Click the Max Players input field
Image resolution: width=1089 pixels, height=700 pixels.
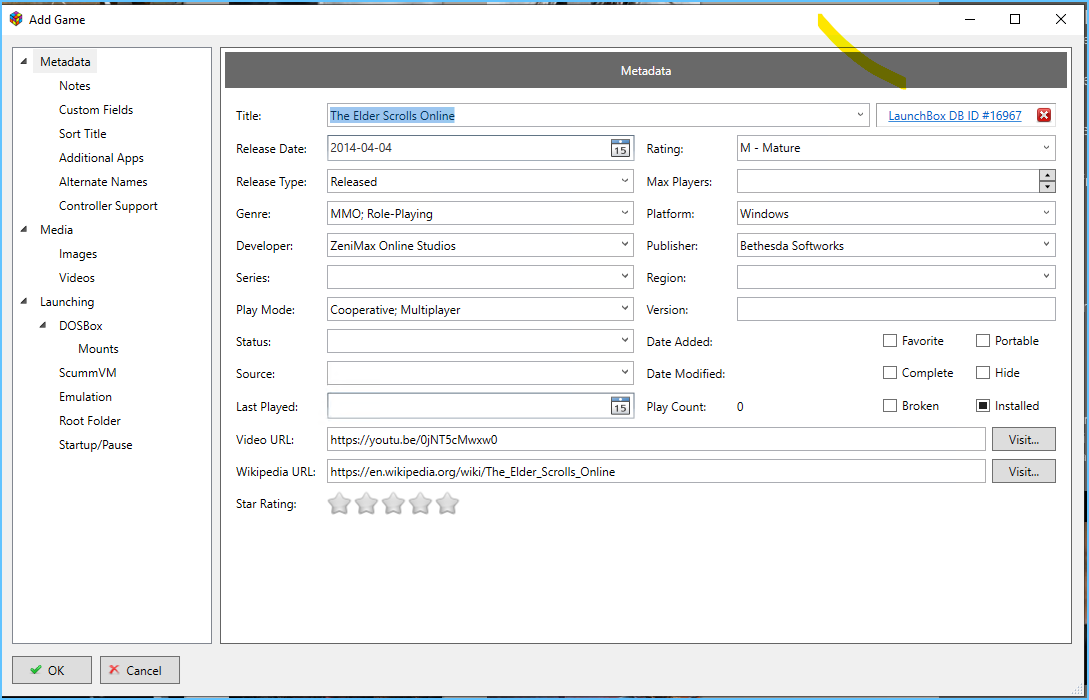coord(888,181)
